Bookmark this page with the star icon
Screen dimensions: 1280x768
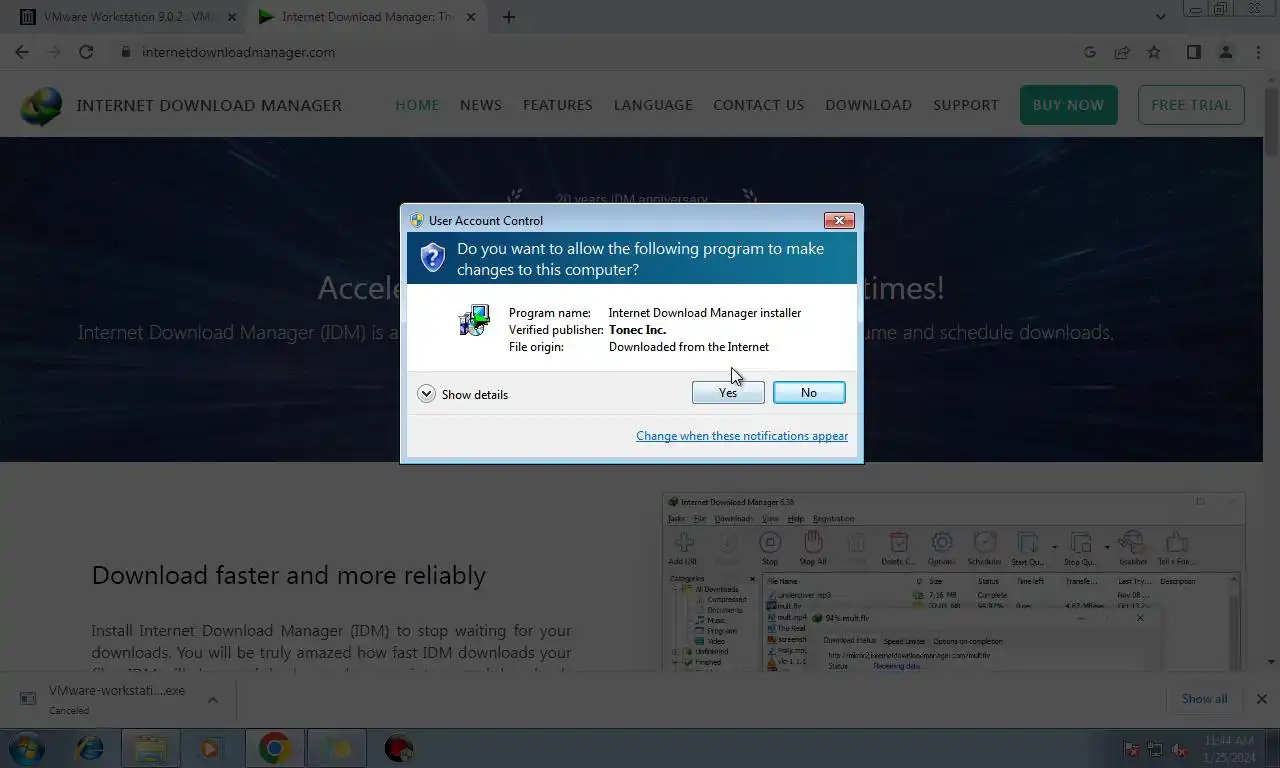click(x=1154, y=52)
